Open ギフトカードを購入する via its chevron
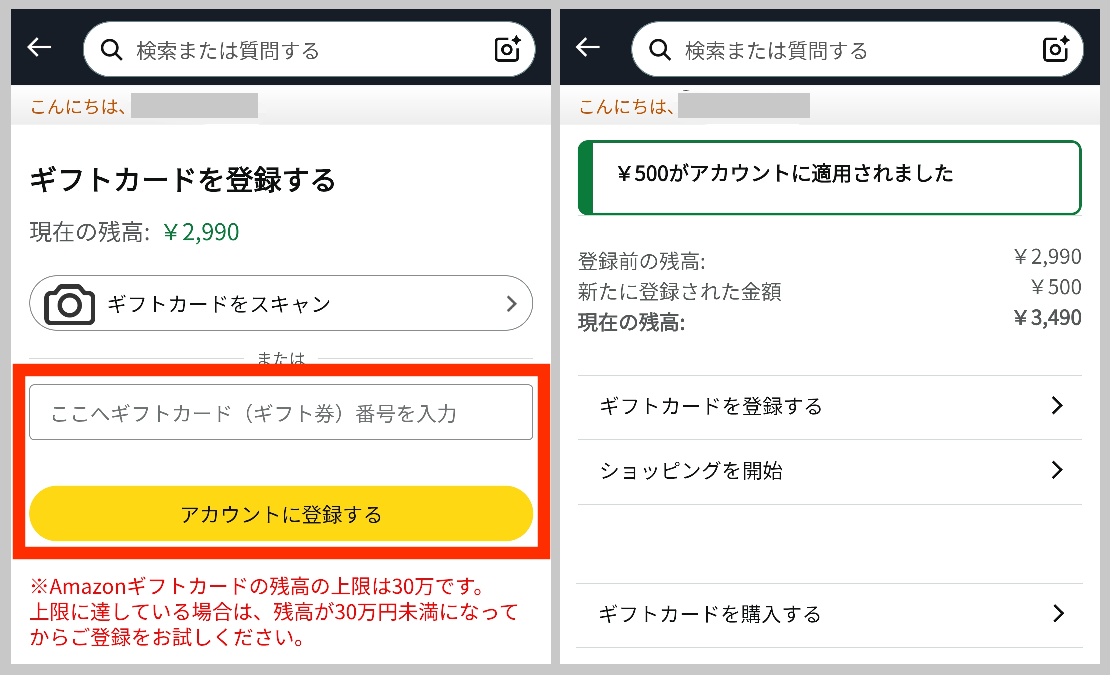The width and height of the screenshot is (1110, 675). pos(1058,614)
